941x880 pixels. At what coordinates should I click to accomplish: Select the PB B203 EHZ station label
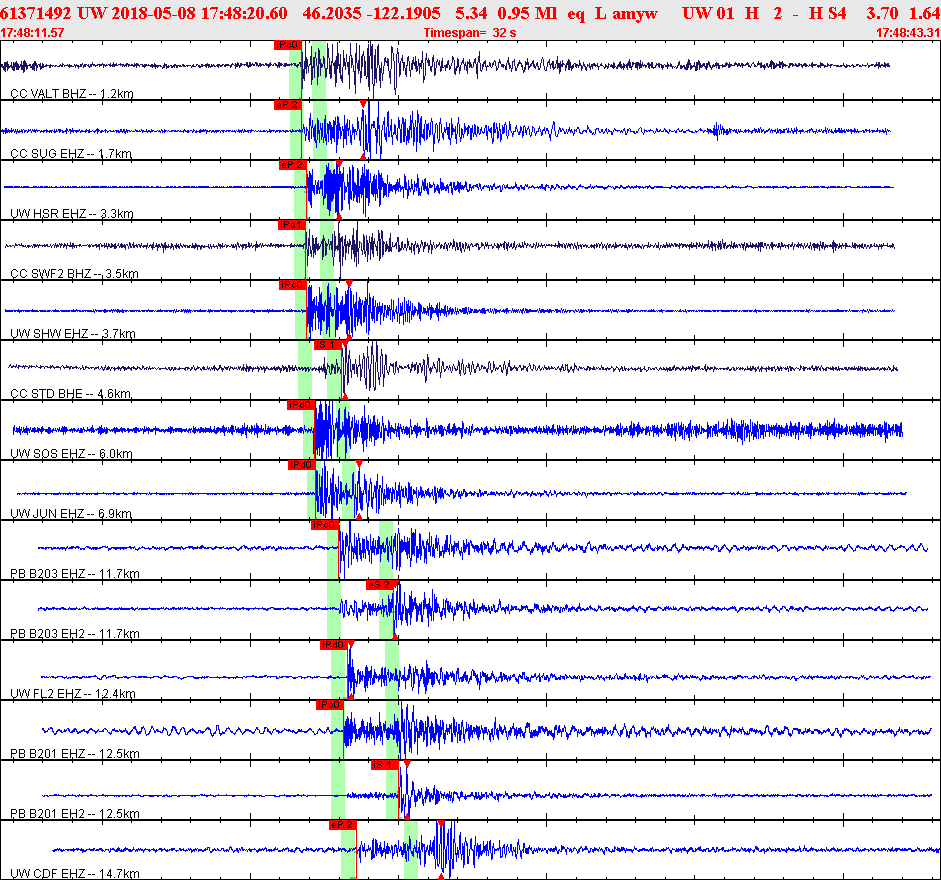[x=74, y=573]
